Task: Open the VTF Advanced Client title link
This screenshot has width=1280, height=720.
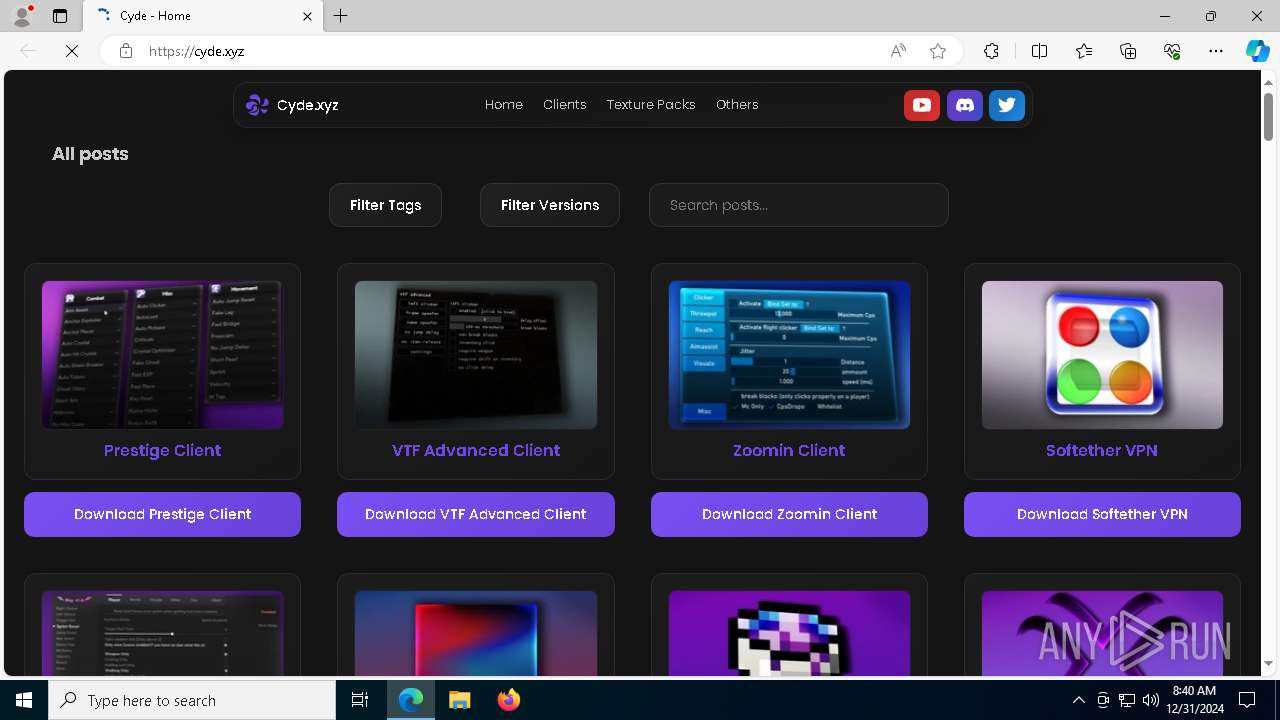Action: tap(476, 450)
